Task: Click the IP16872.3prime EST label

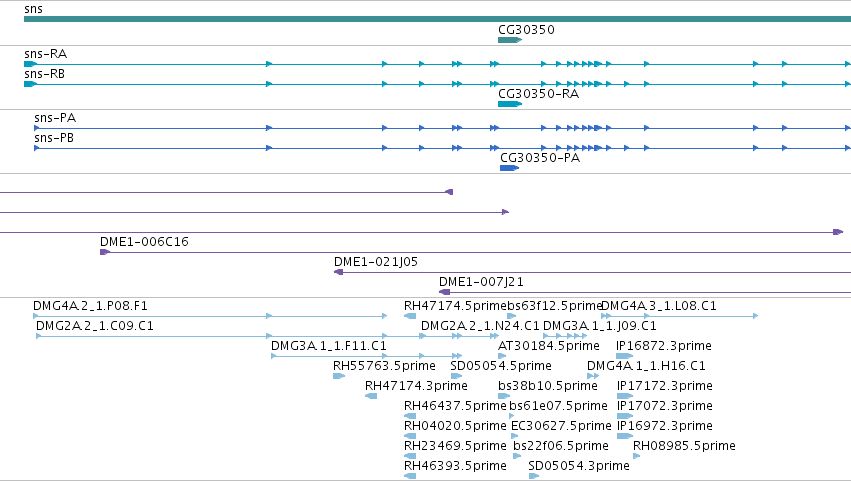Action: 664,346
